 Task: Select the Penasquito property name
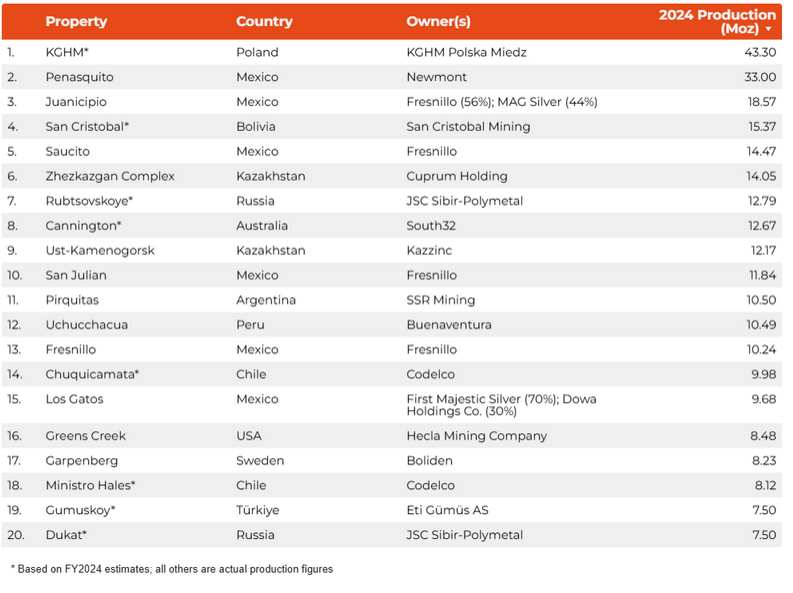tap(79, 77)
